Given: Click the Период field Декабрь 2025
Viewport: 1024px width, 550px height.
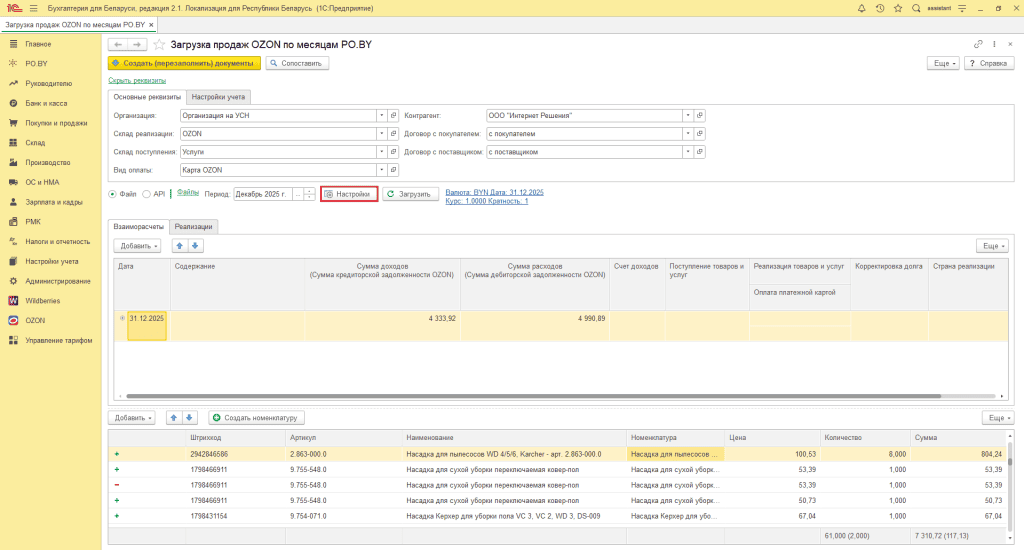Looking at the screenshot, I should [x=263, y=194].
